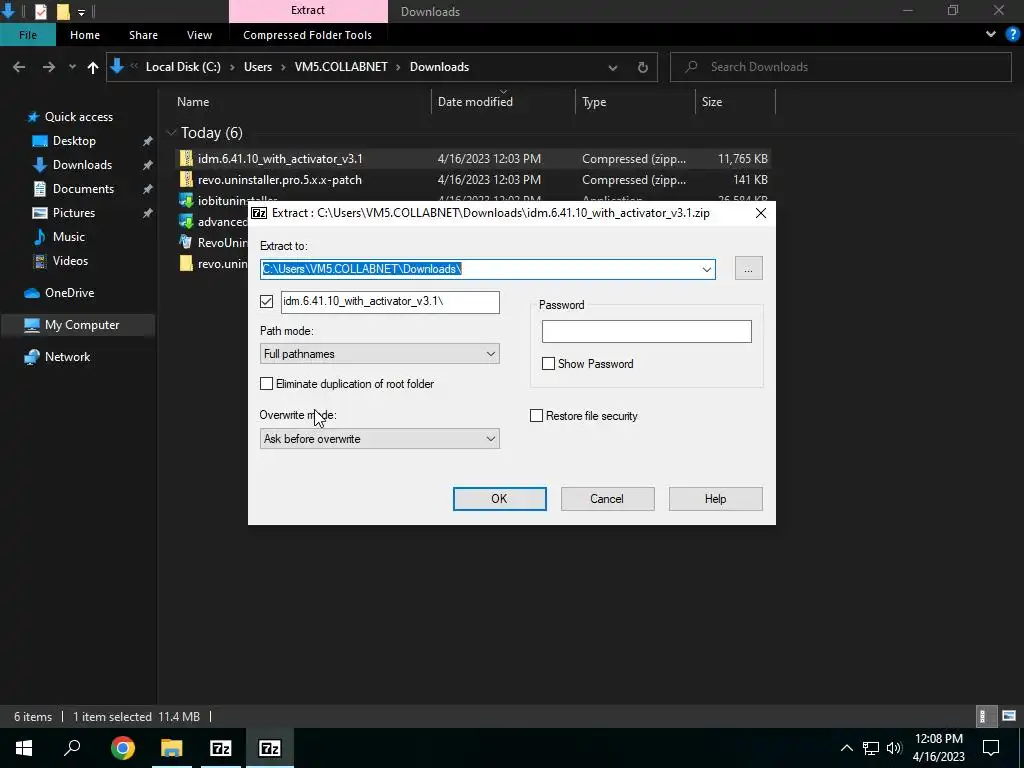1024x768 pixels.
Task: Collapse the ribbon chevron
Action: click(991, 35)
